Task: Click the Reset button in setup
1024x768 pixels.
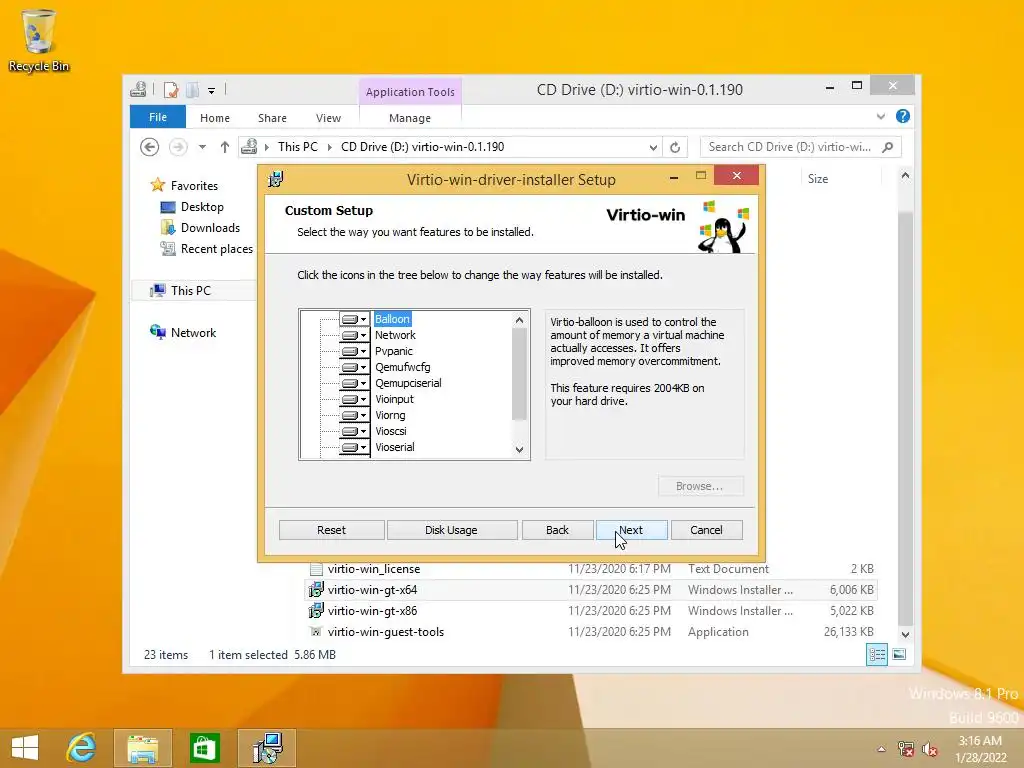Action: (x=331, y=530)
